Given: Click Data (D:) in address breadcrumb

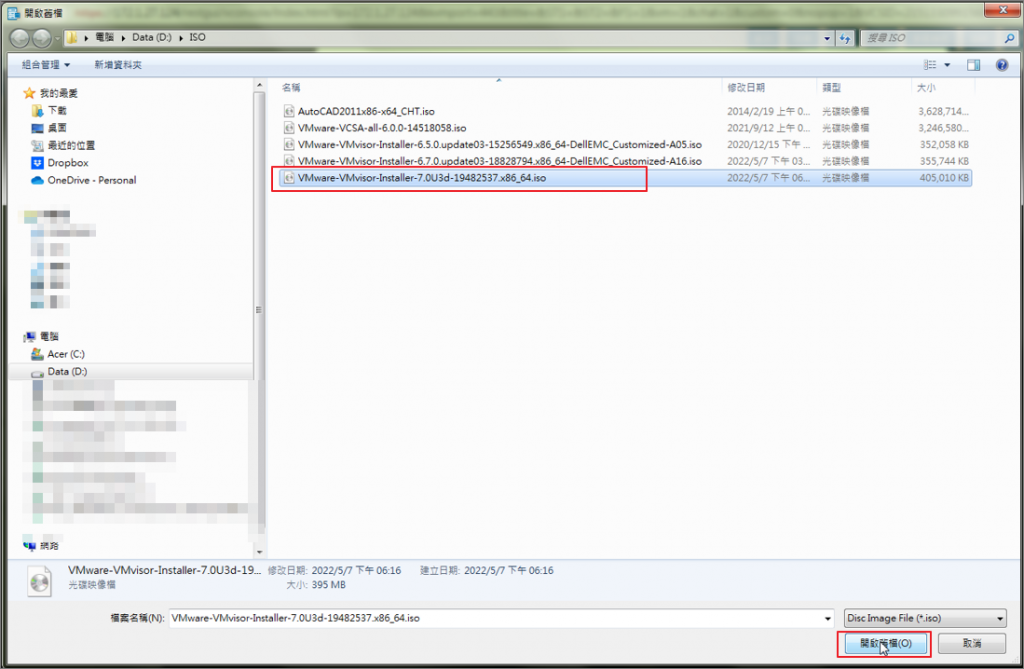Looking at the screenshot, I should point(152,38).
